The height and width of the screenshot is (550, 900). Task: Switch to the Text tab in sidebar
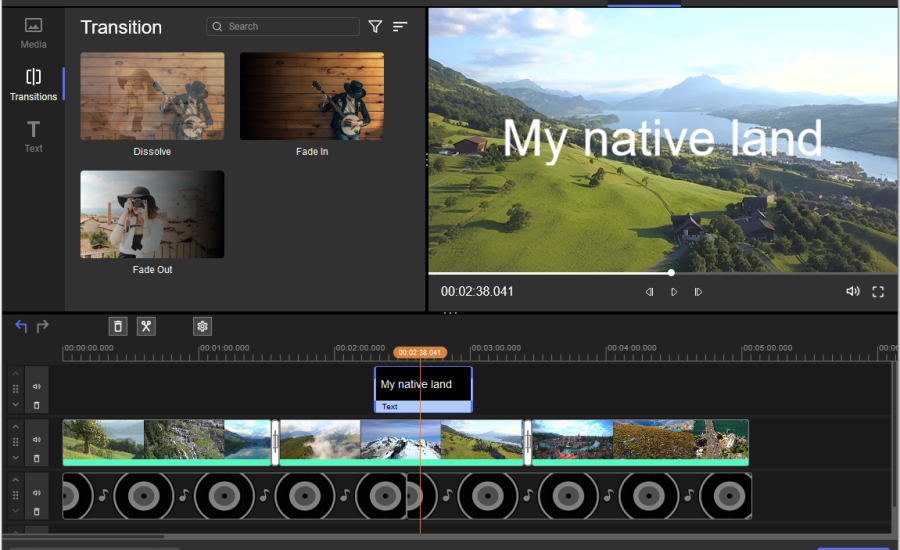coord(33,136)
